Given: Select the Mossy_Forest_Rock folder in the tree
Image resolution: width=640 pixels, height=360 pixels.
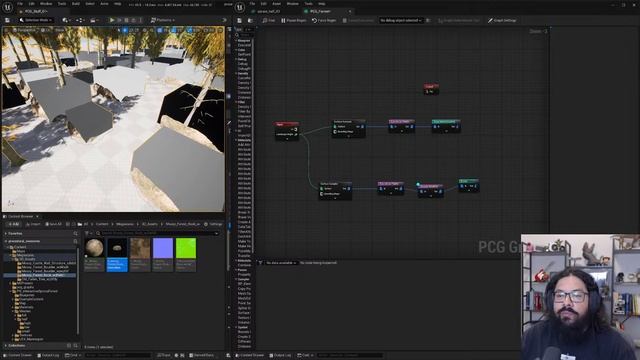Looking at the screenshot, I should point(43,275).
